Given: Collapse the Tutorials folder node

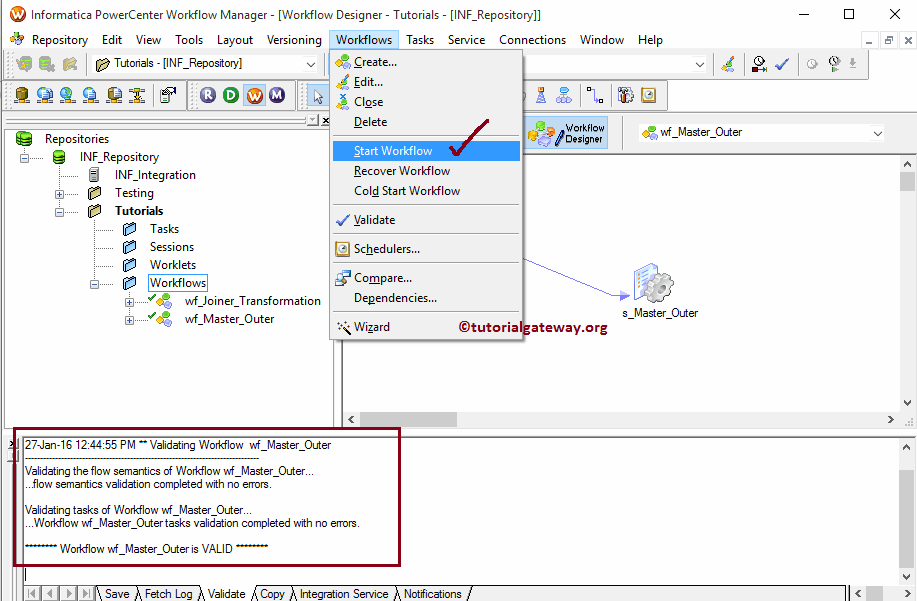Looking at the screenshot, I should (x=59, y=212).
